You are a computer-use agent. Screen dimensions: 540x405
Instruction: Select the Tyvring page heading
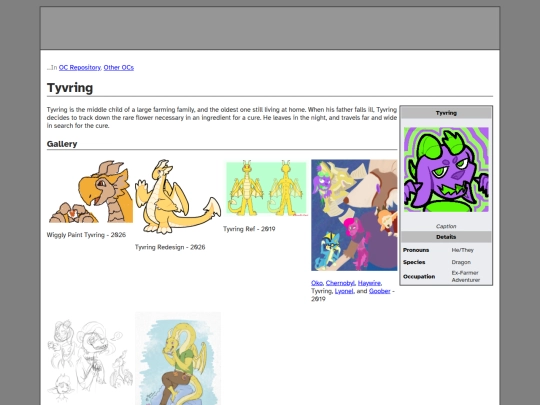[70, 88]
